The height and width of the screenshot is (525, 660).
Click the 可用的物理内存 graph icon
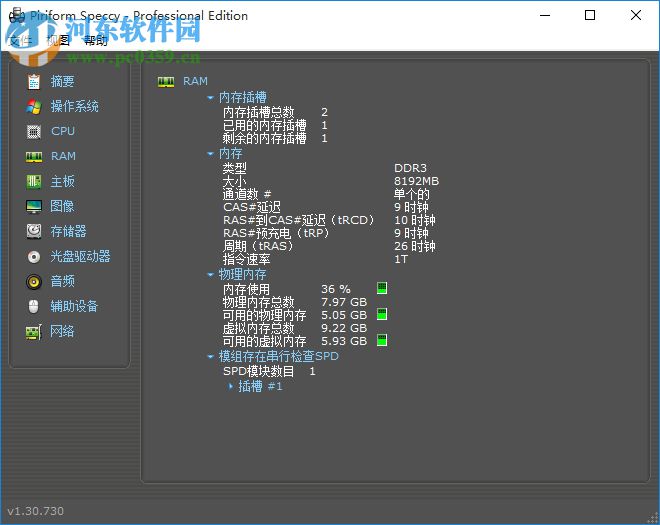pyautogui.click(x=382, y=314)
